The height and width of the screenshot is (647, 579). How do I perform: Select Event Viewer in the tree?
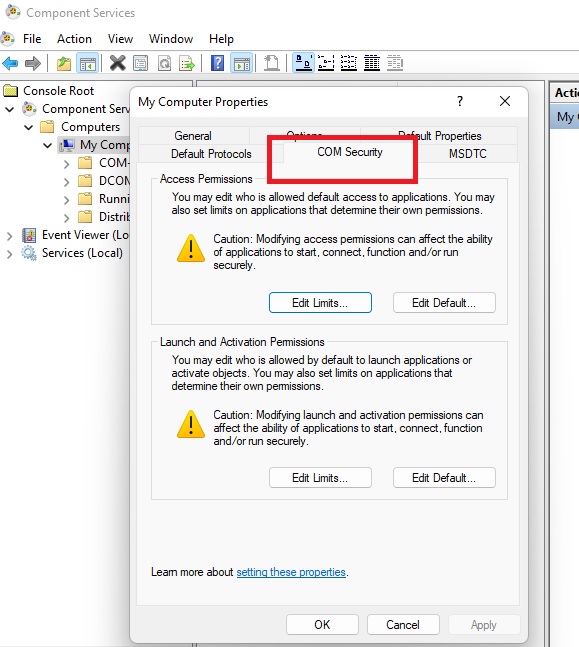click(85, 235)
